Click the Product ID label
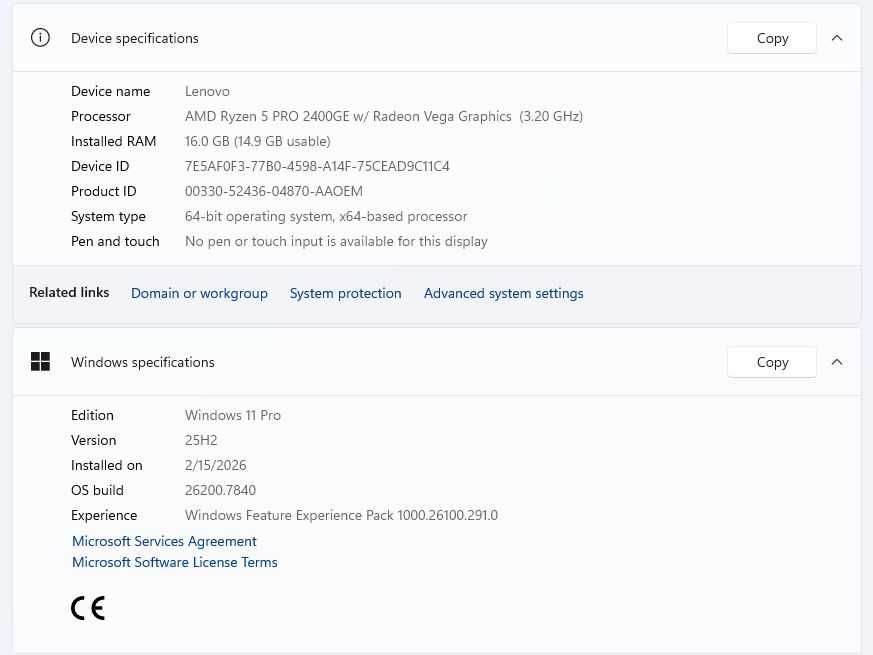This screenshot has height=655, width=873. [104, 191]
